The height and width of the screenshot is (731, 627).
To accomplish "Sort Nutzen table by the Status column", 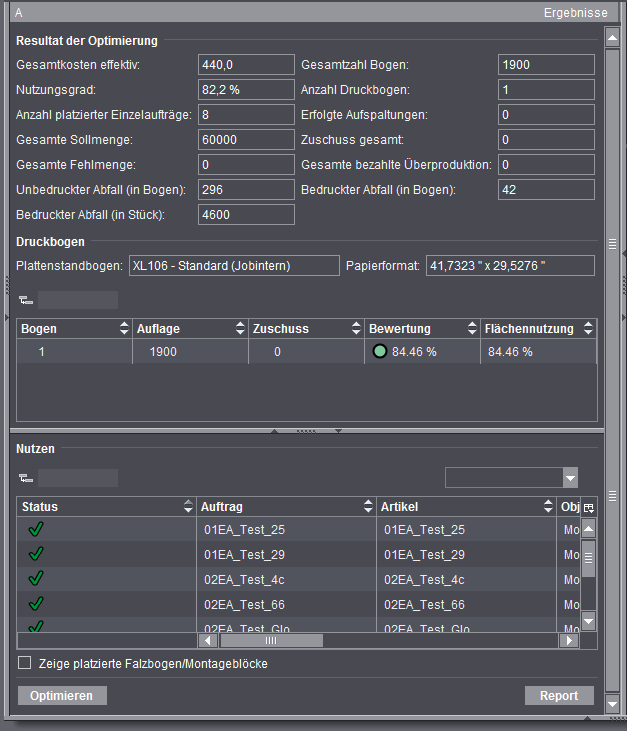I will (188, 506).
